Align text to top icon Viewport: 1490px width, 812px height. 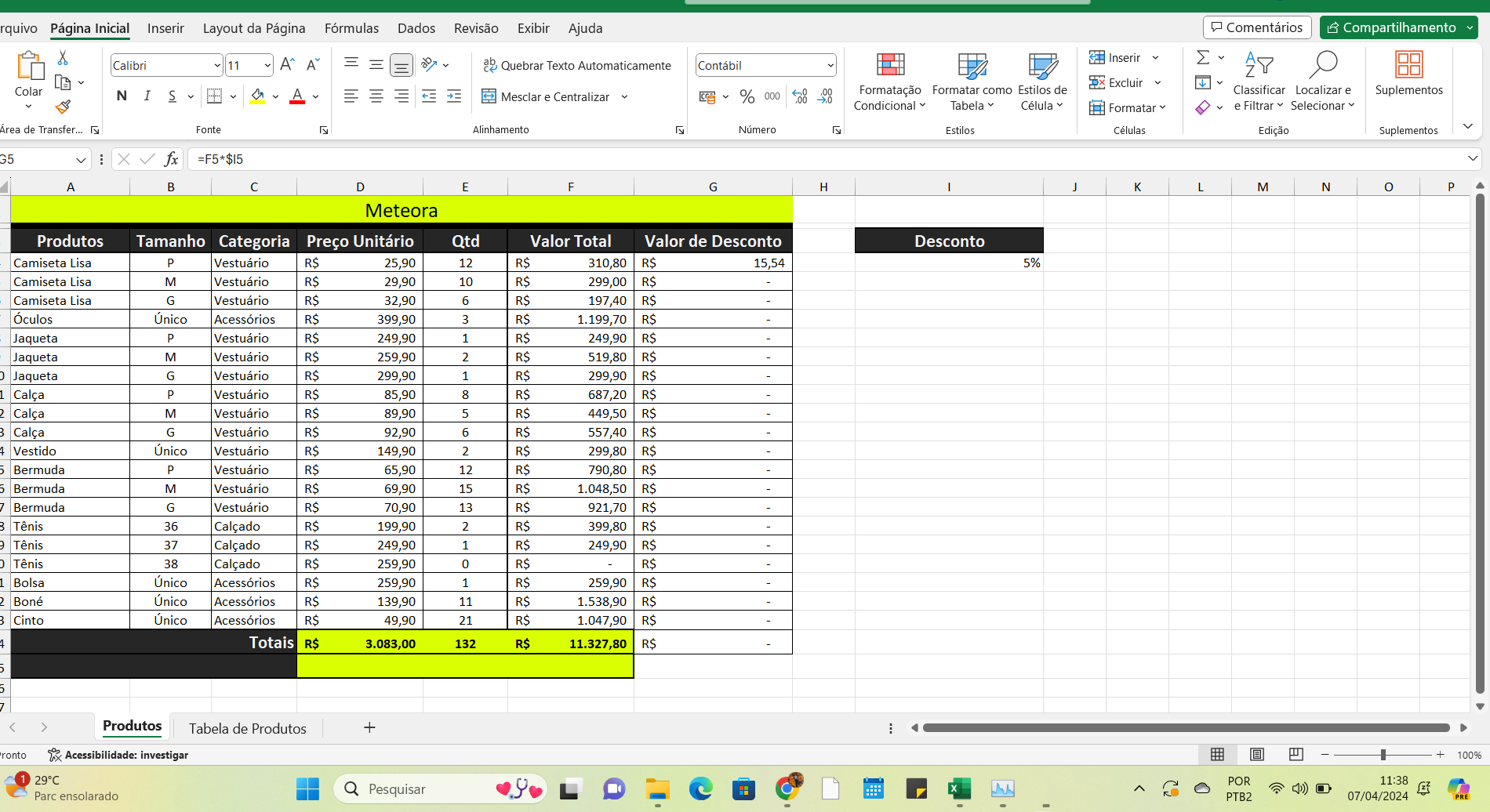point(351,64)
